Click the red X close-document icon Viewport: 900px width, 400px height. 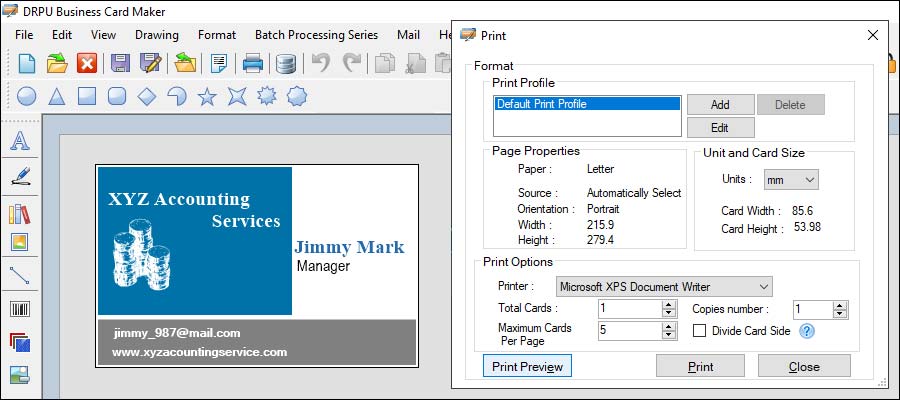[x=87, y=63]
